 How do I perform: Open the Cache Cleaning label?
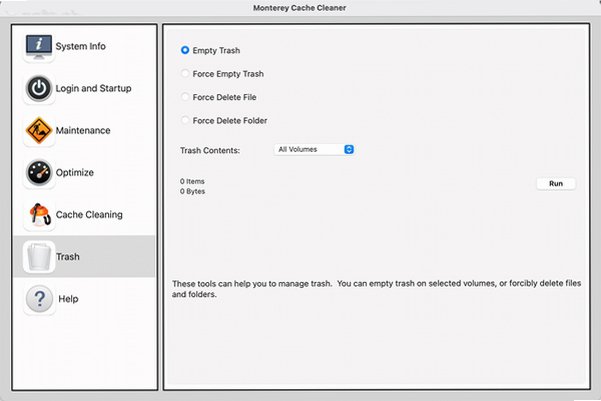(x=89, y=215)
